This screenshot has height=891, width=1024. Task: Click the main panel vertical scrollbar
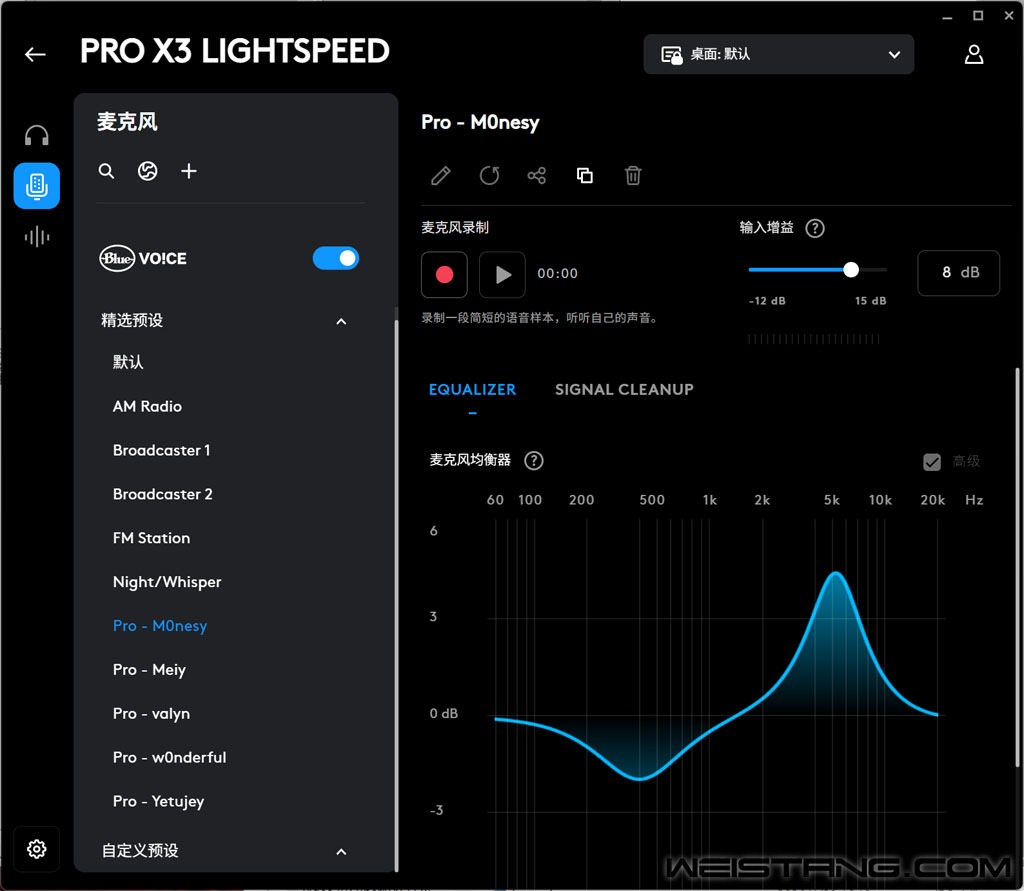pyautogui.click(x=1017, y=567)
